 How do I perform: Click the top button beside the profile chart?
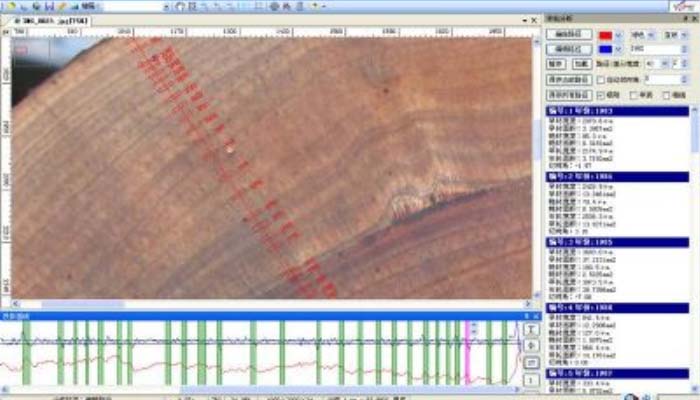point(531,328)
